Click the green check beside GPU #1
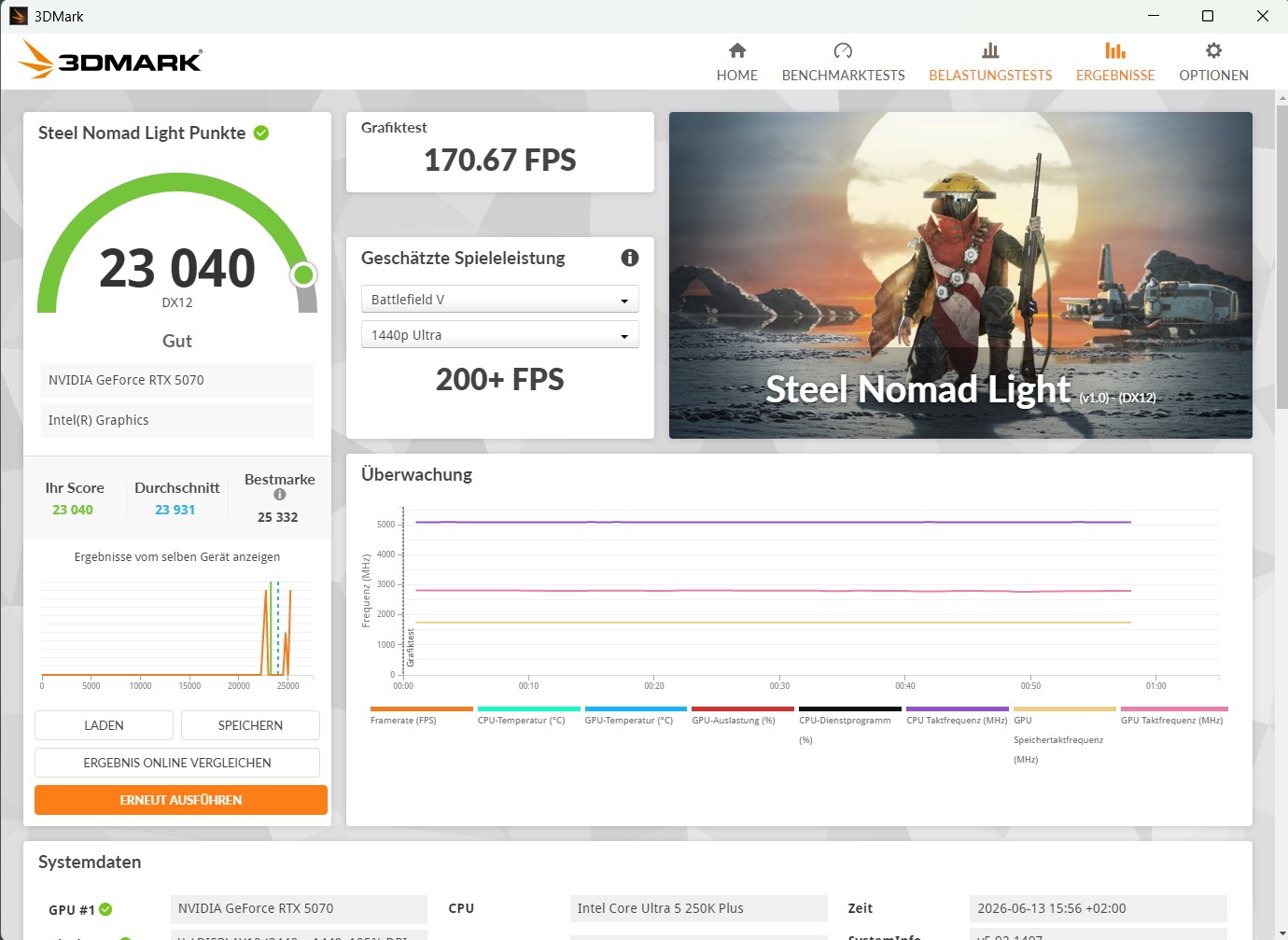Viewport: 1288px width, 940px height. coord(105,909)
